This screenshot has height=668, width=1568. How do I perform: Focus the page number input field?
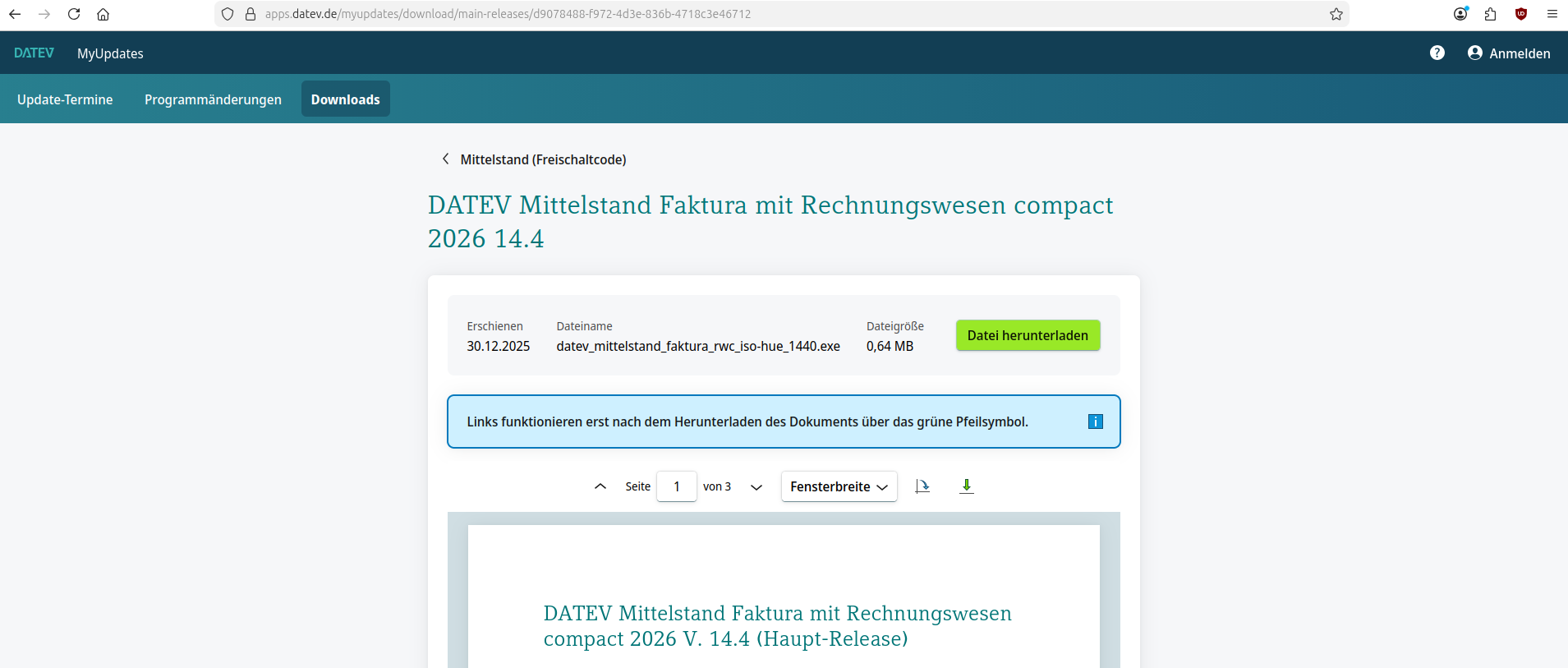click(x=677, y=486)
